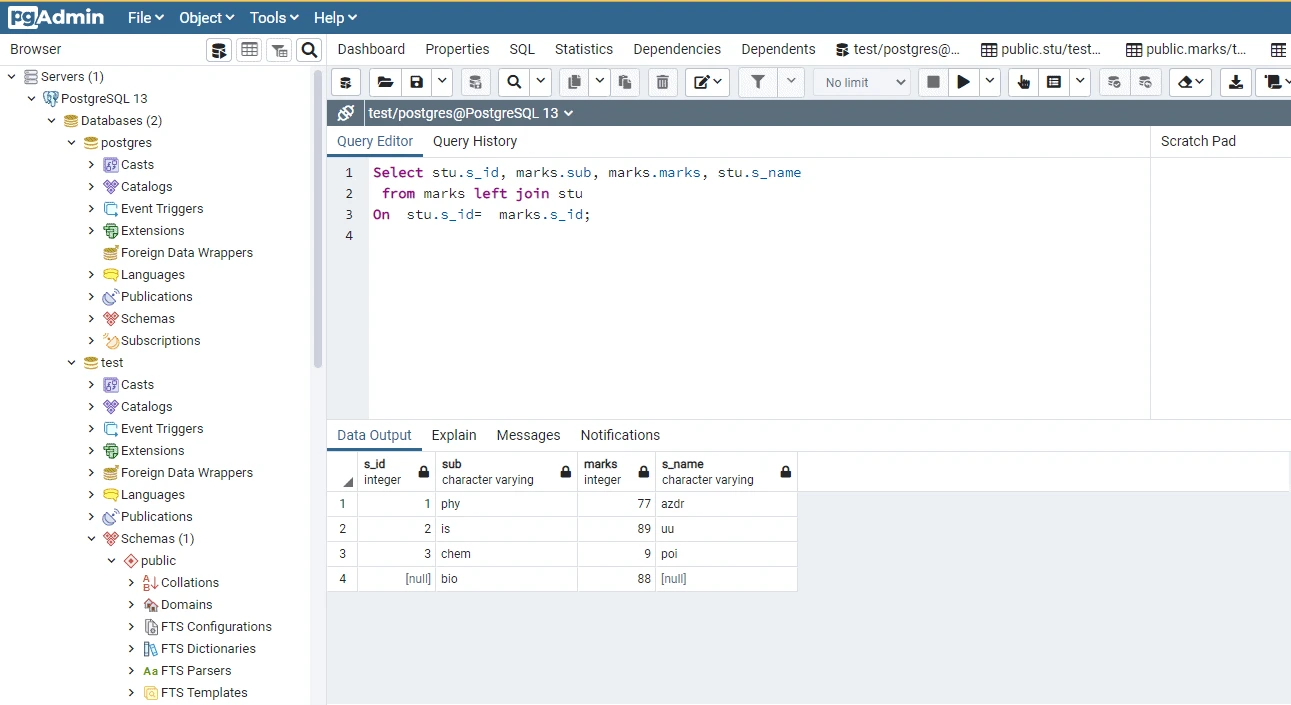Open the Filtered Rows icon
Image resolution: width=1291 pixels, height=705 pixels.
(279, 49)
